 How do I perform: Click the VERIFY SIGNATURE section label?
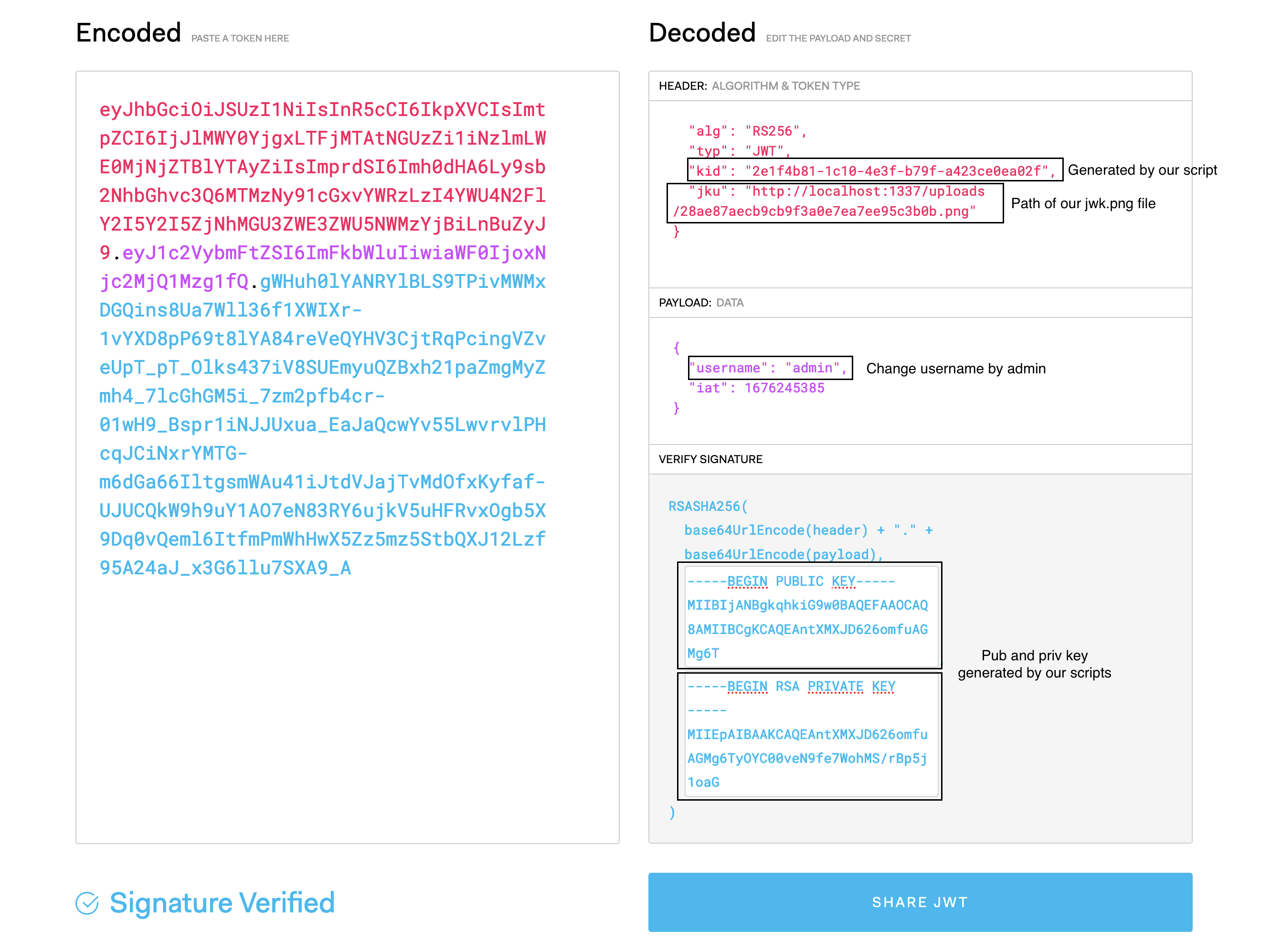click(711, 459)
